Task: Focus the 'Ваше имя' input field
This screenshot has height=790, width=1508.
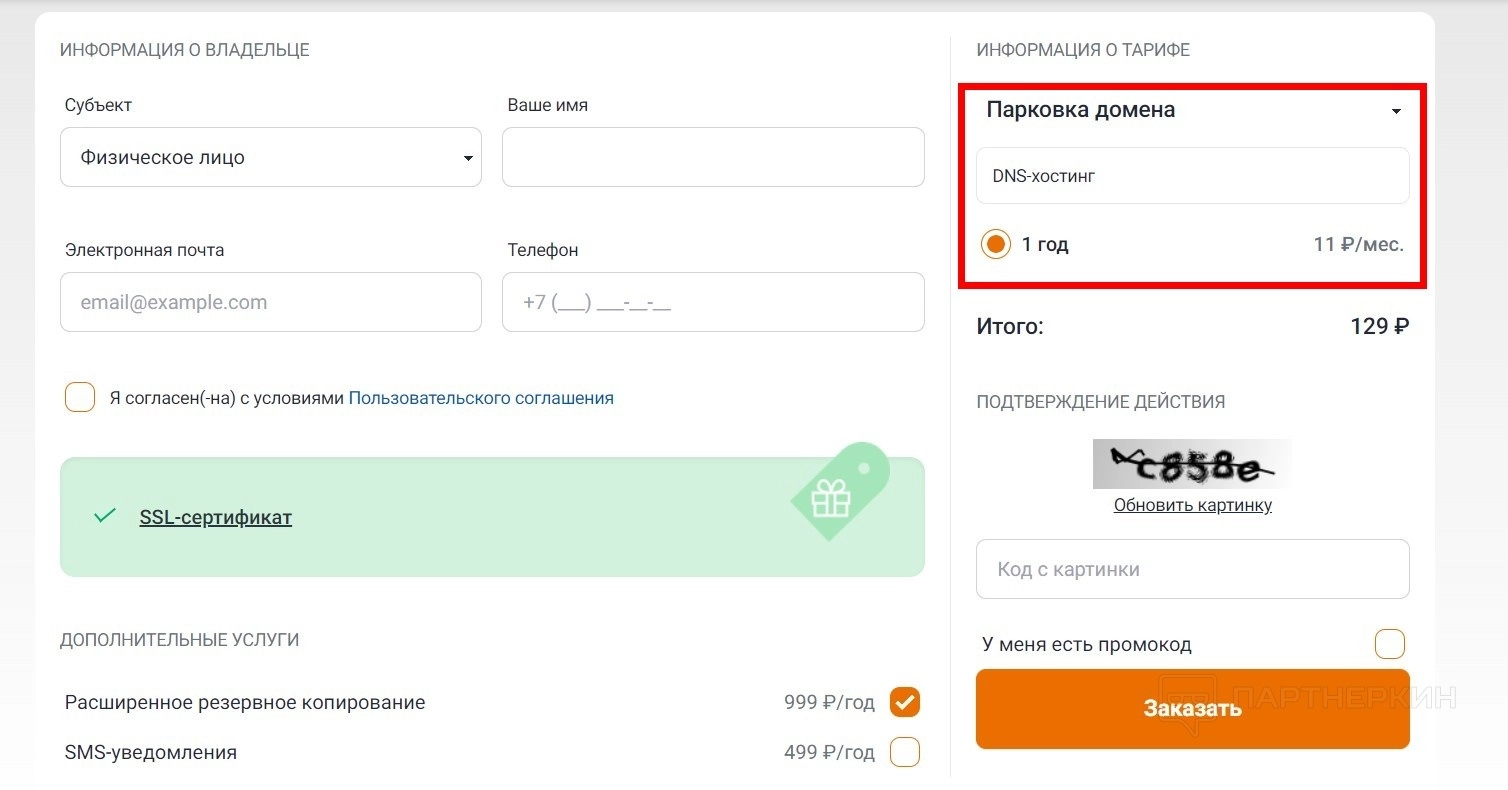Action: 712,157
